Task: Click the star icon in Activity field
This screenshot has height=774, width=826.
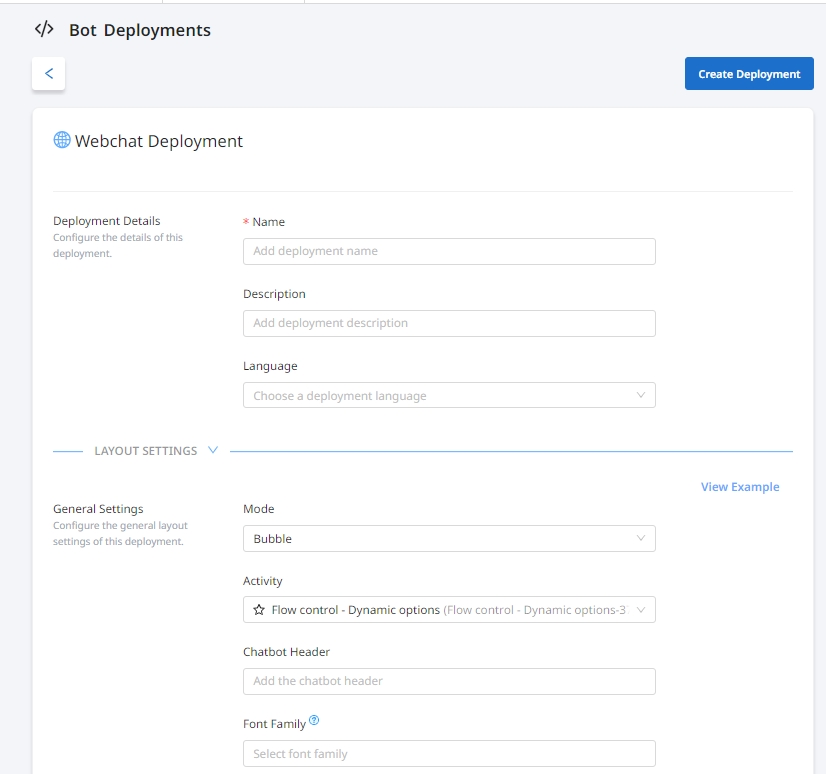Action: (259, 610)
